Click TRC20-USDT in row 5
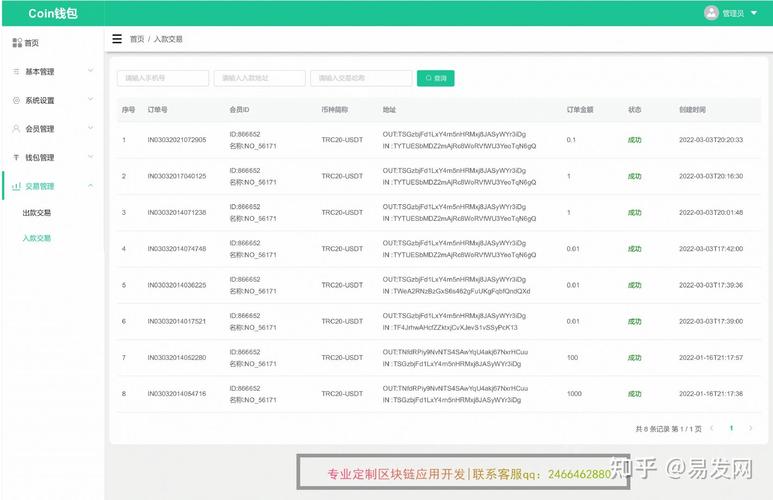773x500 pixels. click(342, 285)
